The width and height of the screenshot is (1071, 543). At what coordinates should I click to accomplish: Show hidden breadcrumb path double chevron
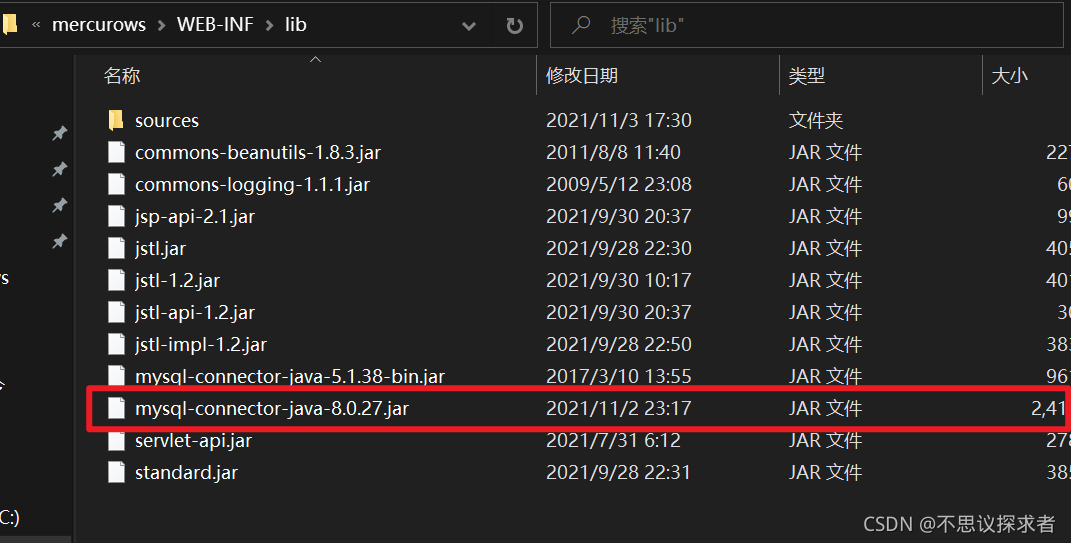pos(36,25)
